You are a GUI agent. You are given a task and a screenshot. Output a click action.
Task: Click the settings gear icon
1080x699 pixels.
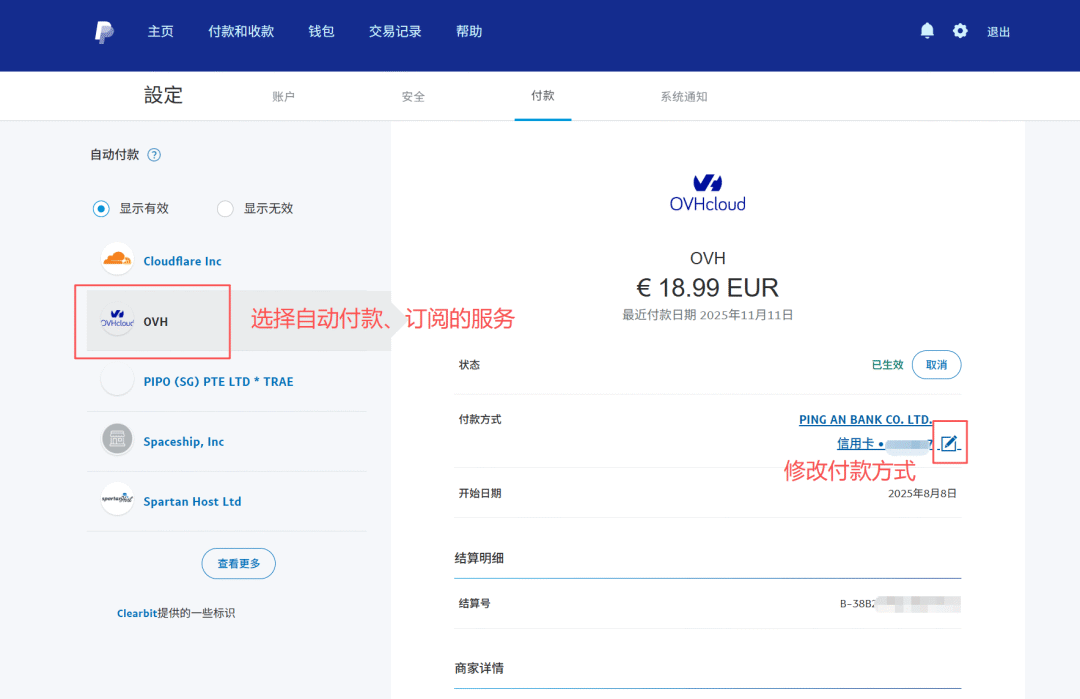tap(960, 31)
